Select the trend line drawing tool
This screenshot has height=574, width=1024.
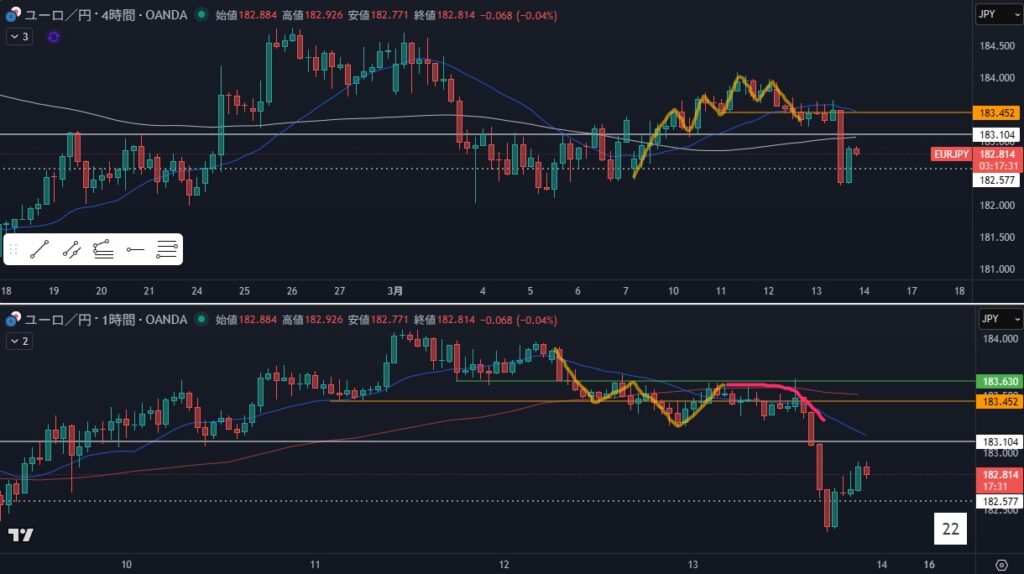[40, 250]
